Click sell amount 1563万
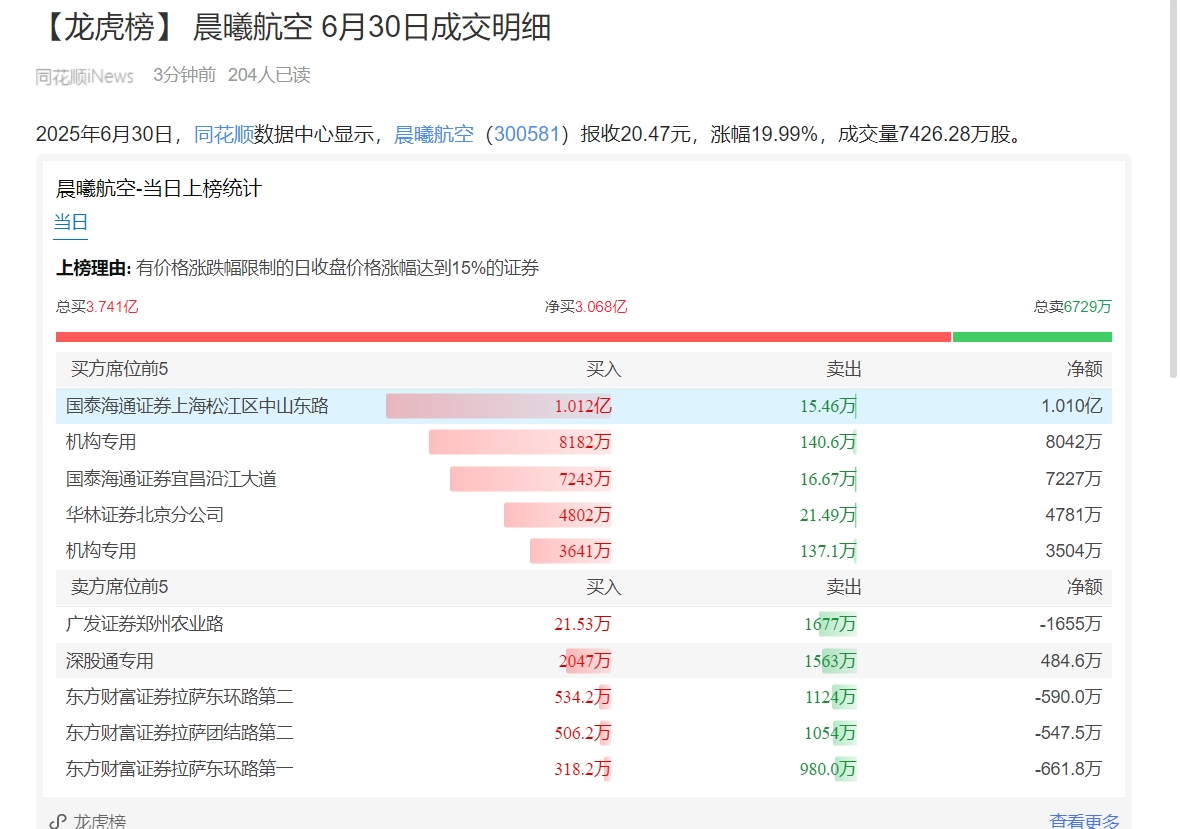1180x829 pixels. [830, 661]
